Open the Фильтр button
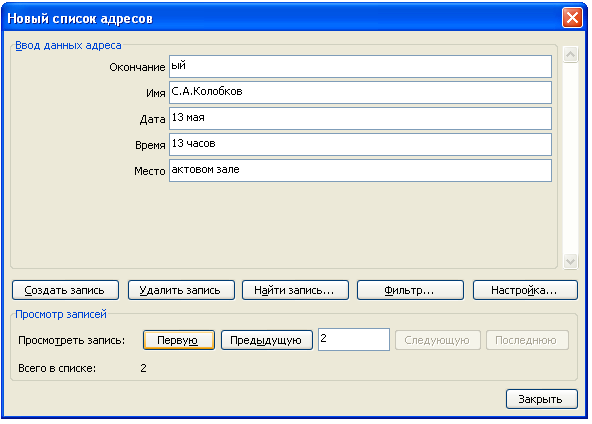Screen dimensions: 592x424 410,290
